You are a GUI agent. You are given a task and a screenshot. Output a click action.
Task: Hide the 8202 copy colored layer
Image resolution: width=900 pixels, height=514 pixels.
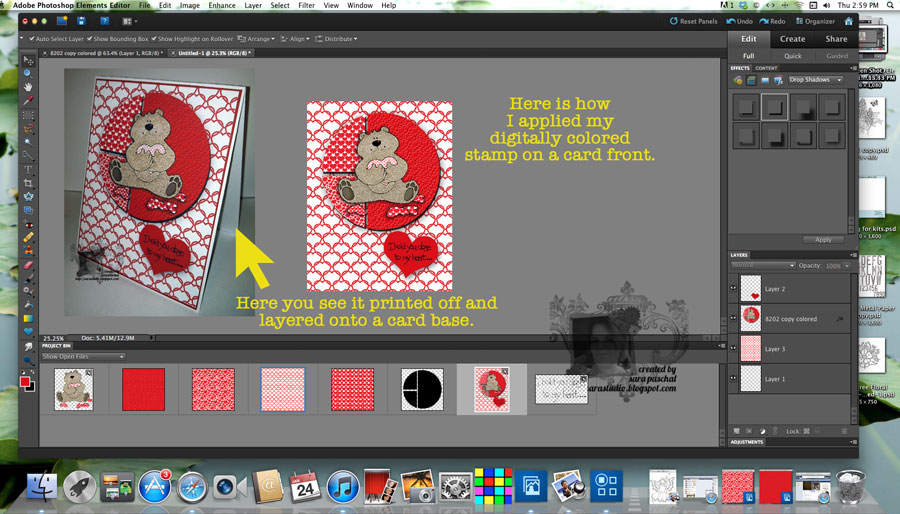733,318
